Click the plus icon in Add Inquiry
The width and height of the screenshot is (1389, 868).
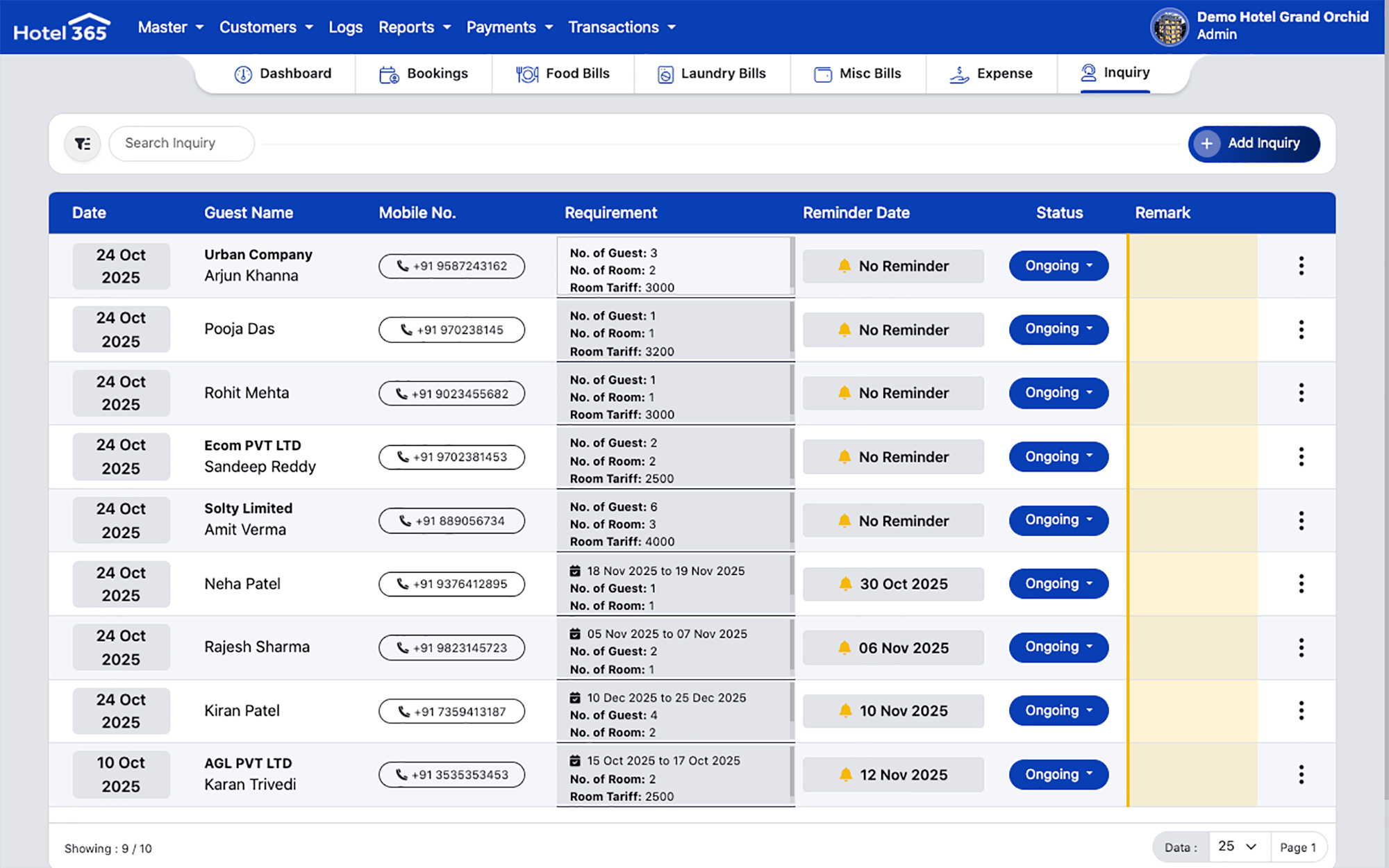tap(1207, 144)
